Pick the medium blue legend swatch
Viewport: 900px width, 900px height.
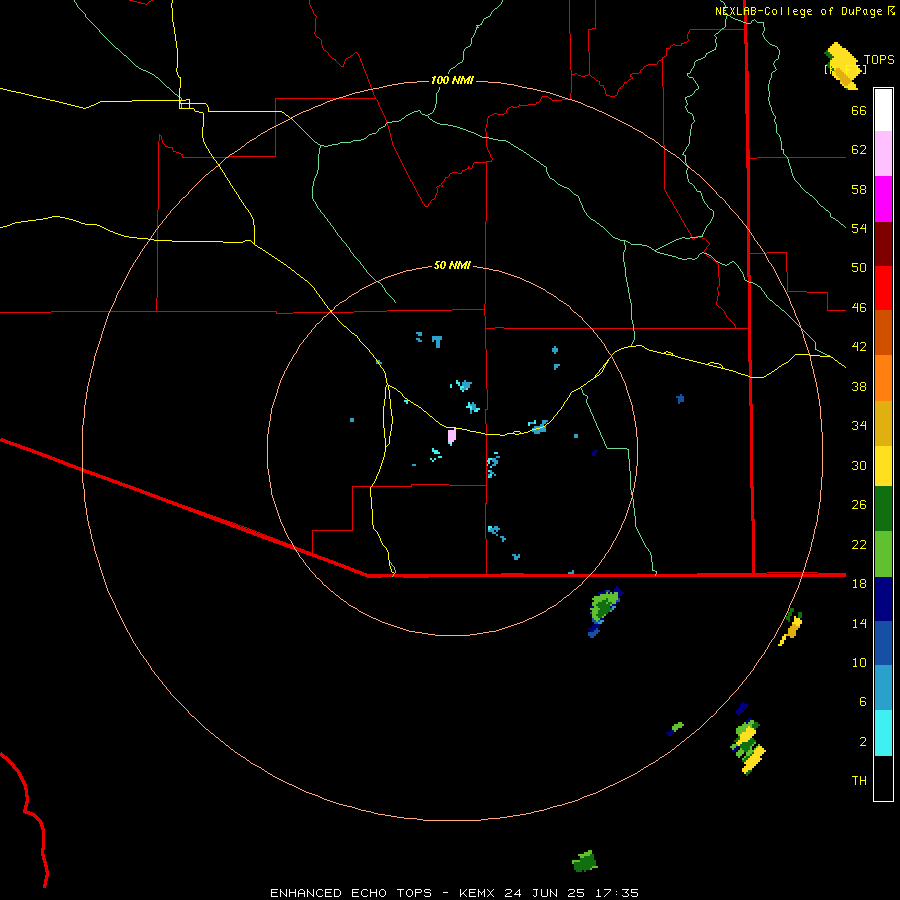tap(883, 643)
